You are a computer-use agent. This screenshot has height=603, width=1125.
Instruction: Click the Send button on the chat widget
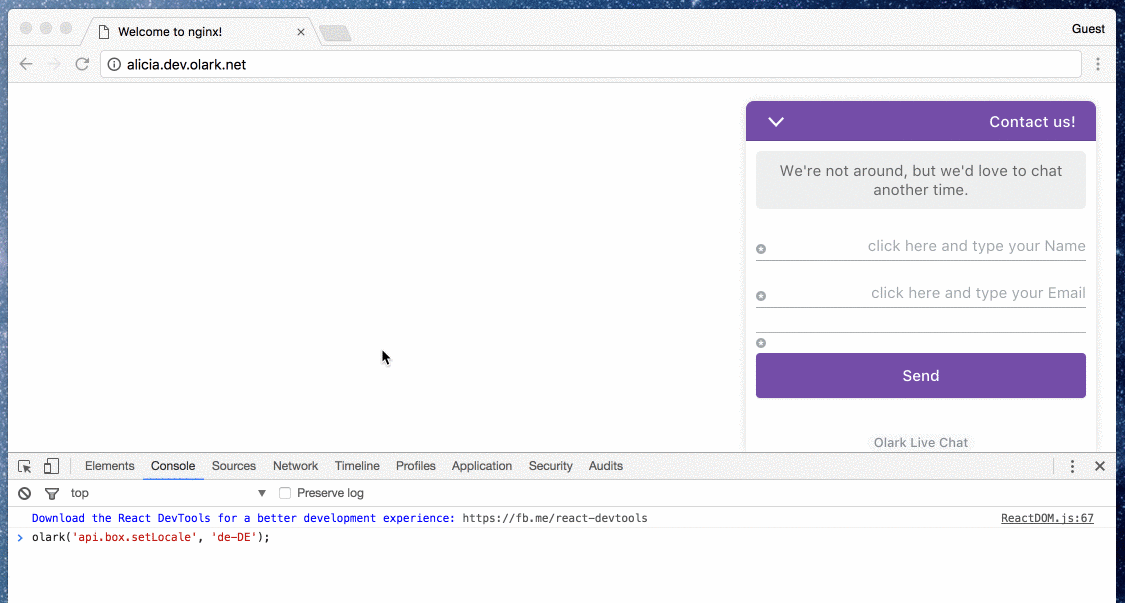point(920,375)
